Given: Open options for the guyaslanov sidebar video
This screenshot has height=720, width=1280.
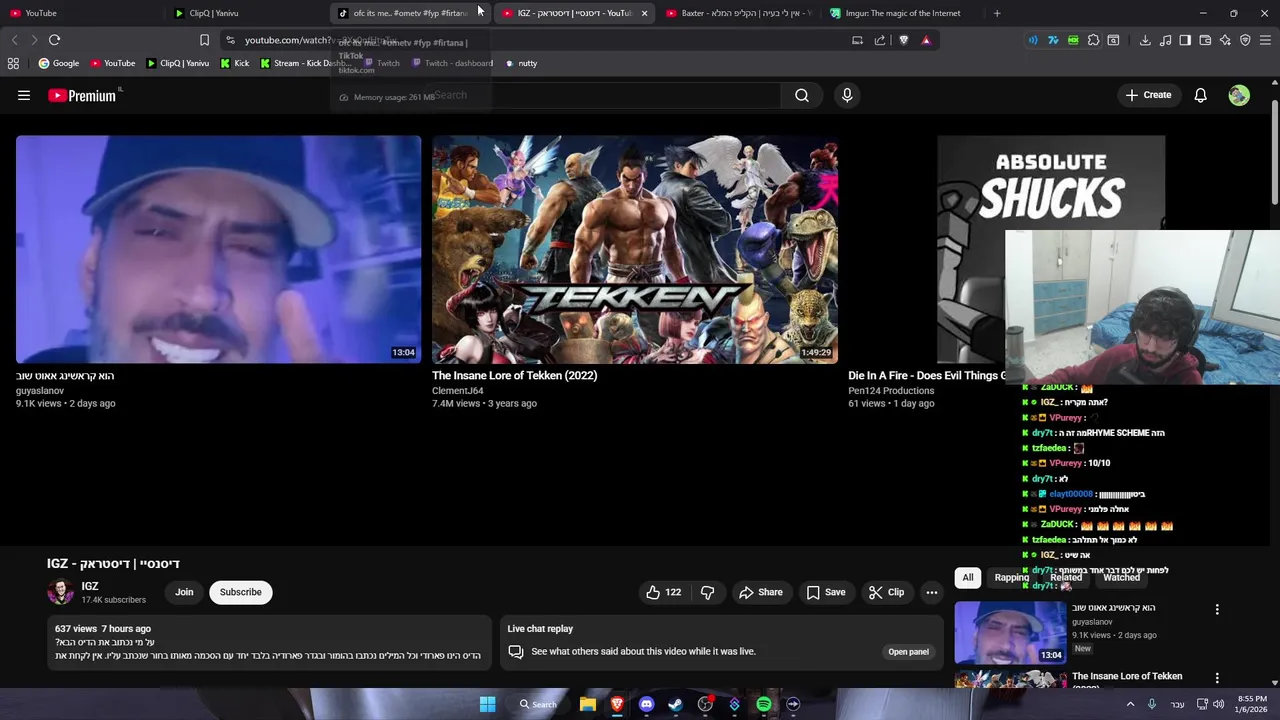Looking at the screenshot, I should (x=1217, y=609).
